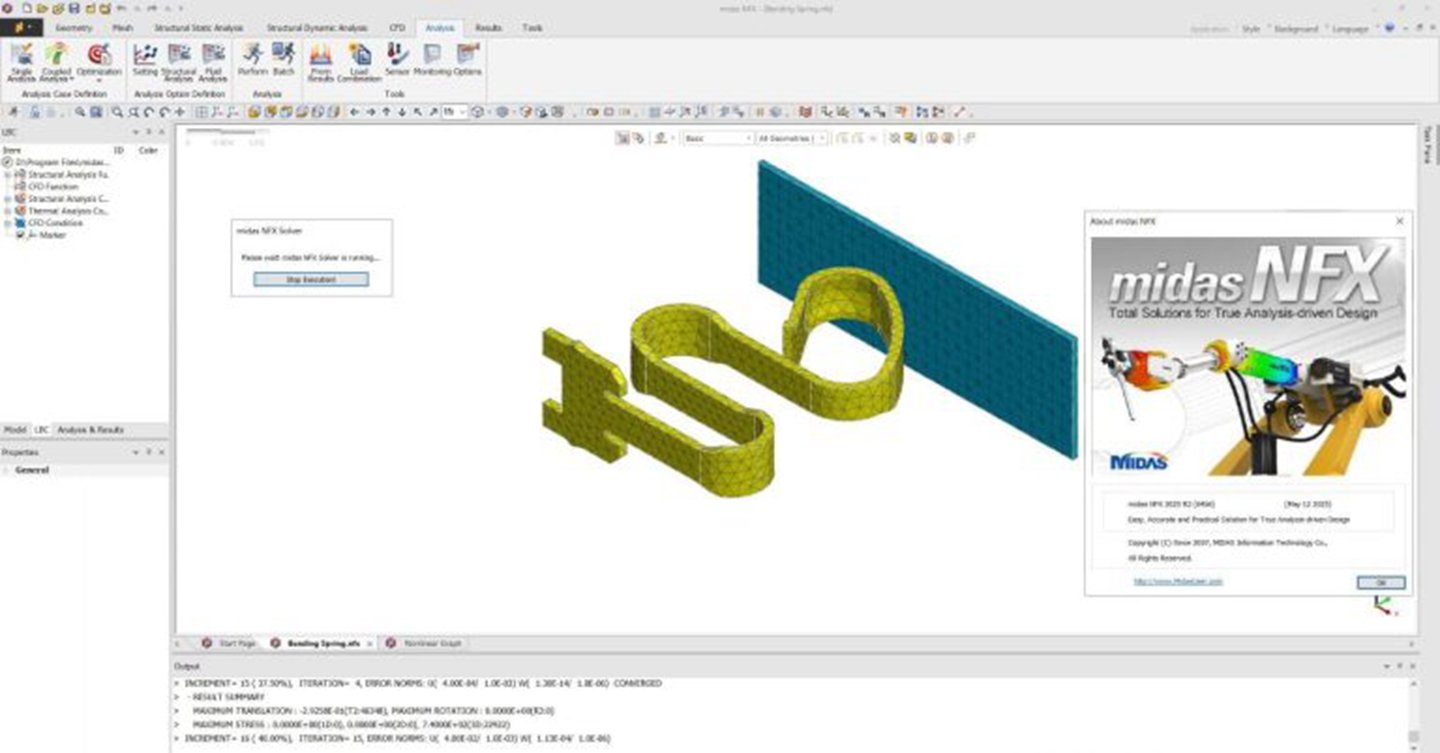The width and height of the screenshot is (1440, 753).
Task: Expand the Structural Analysis Function tree node
Action: point(8,174)
